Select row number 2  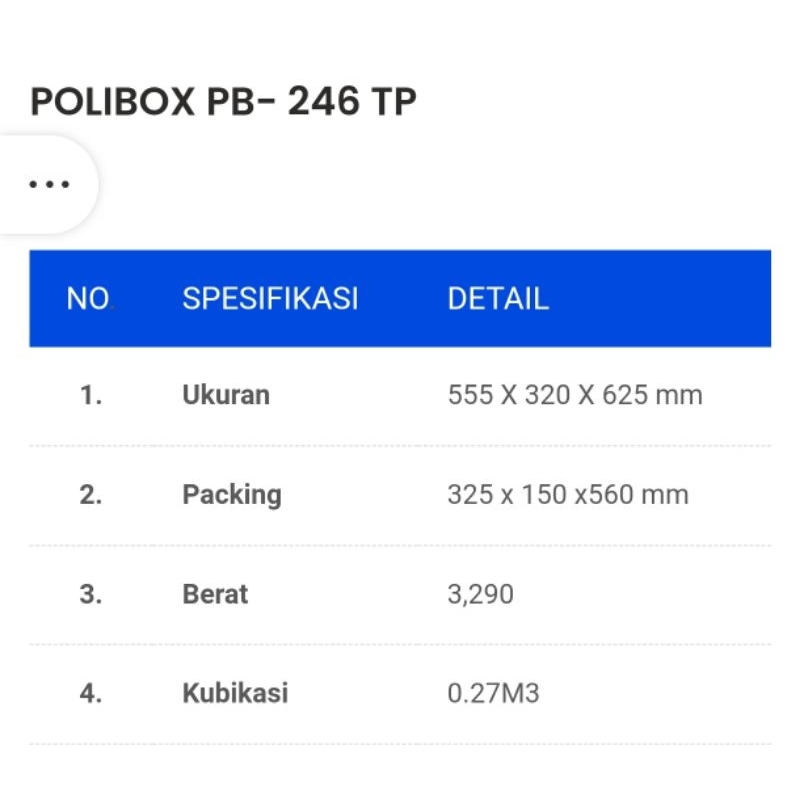click(x=91, y=494)
